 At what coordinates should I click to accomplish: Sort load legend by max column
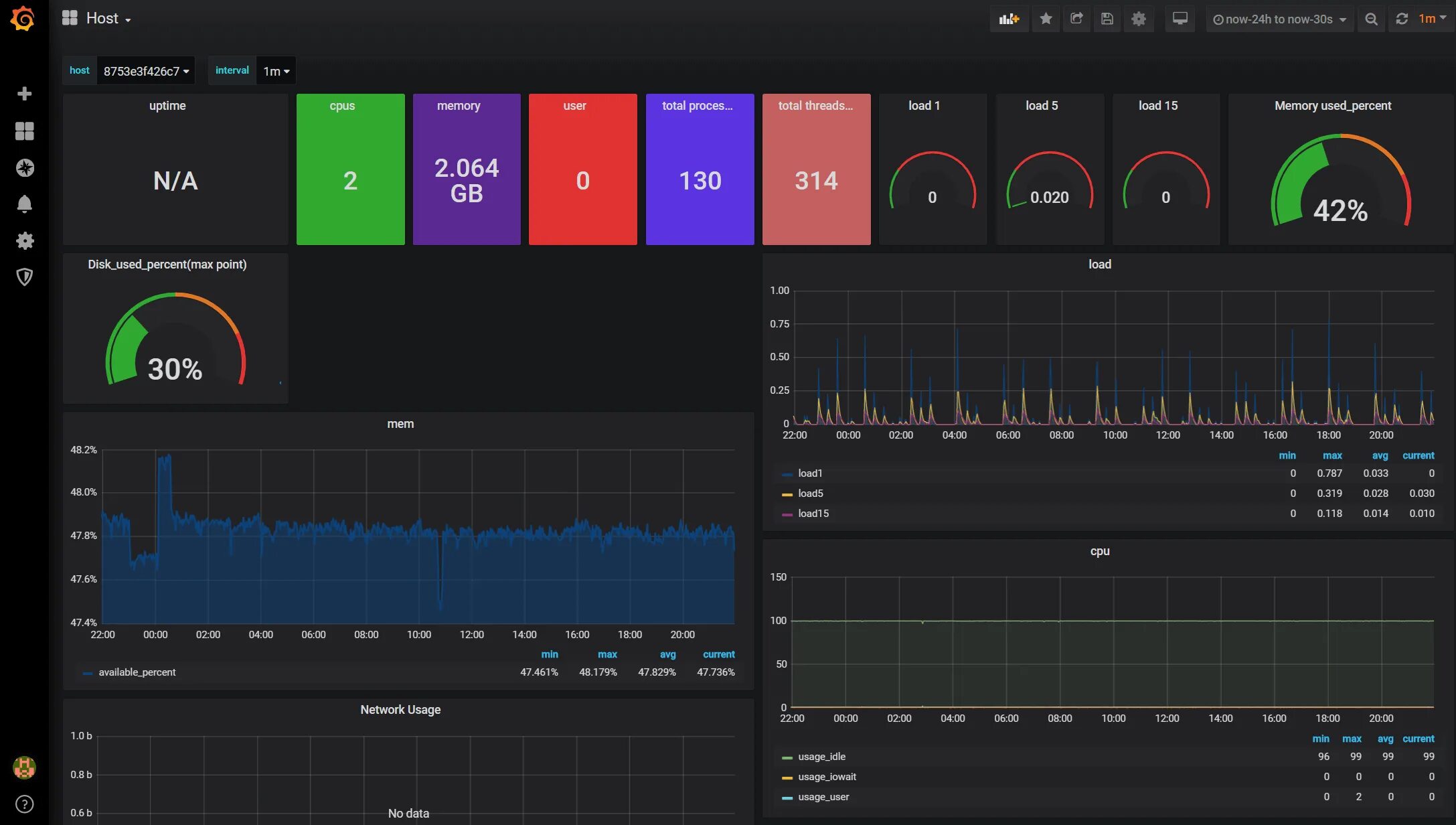point(1331,455)
